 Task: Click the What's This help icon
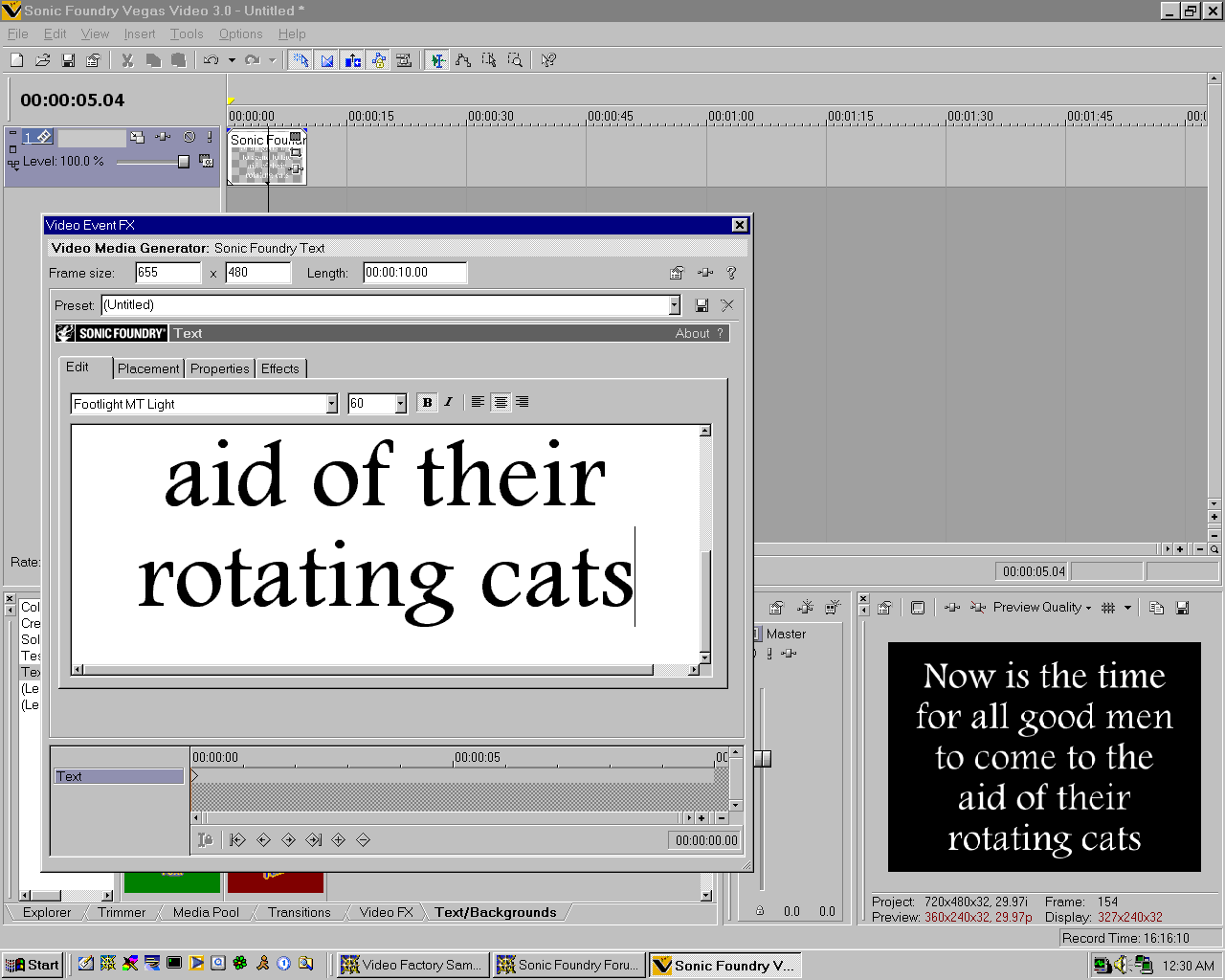[x=548, y=60]
